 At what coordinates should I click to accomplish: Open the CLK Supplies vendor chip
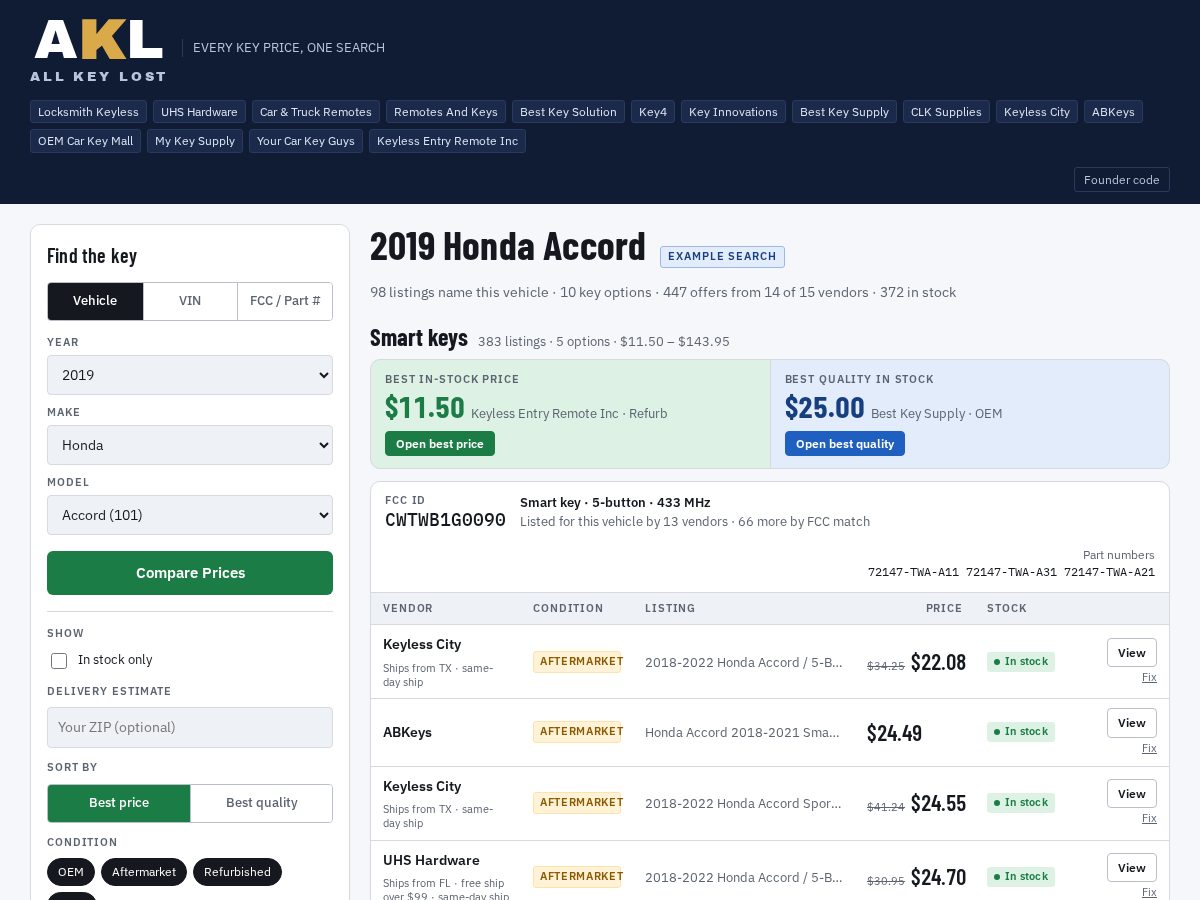point(946,112)
